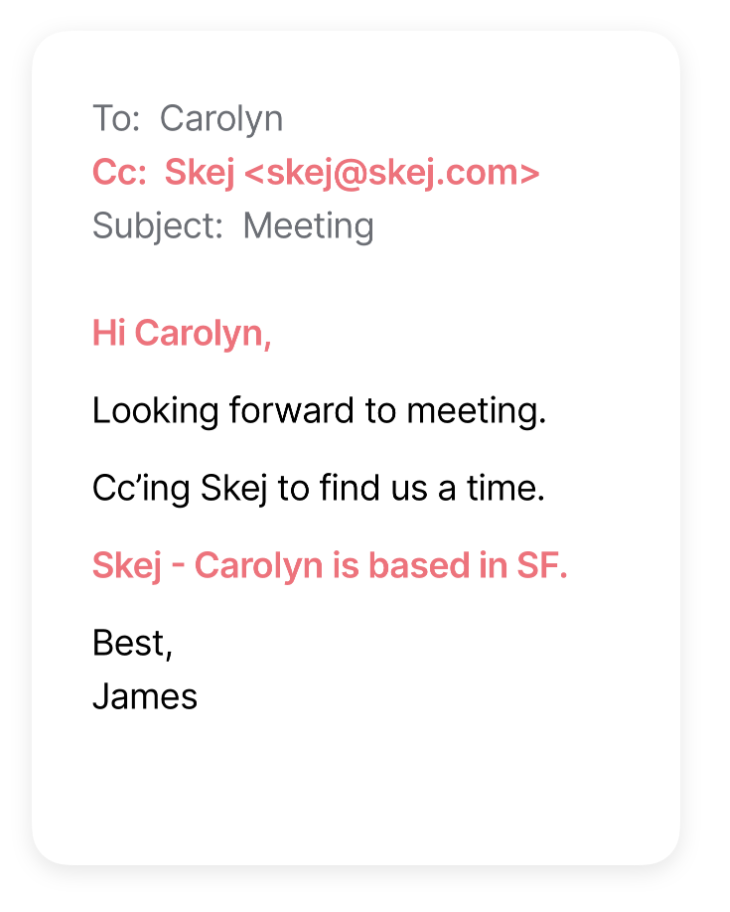This screenshot has height=912, width=730.
Task: Click the greeting "Hi Carolyn,"
Action: tap(182, 333)
